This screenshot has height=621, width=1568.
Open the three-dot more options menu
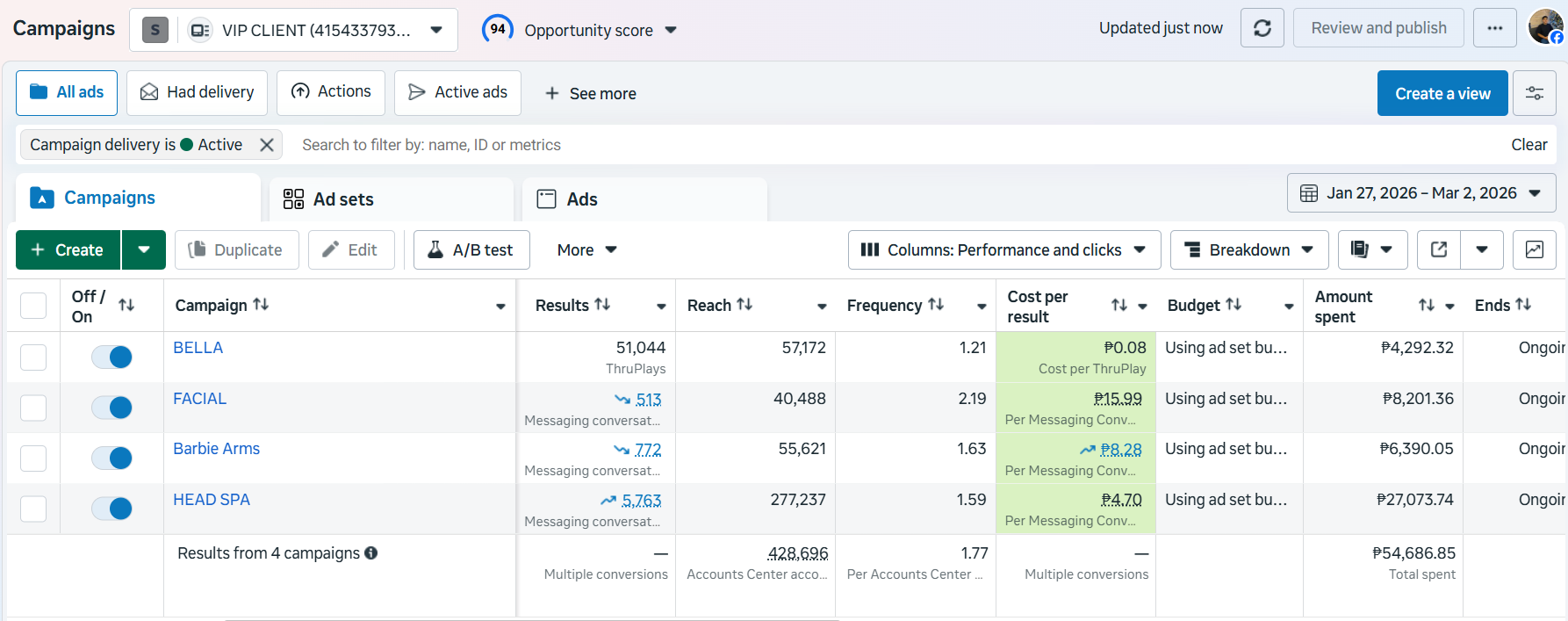coord(1494,28)
